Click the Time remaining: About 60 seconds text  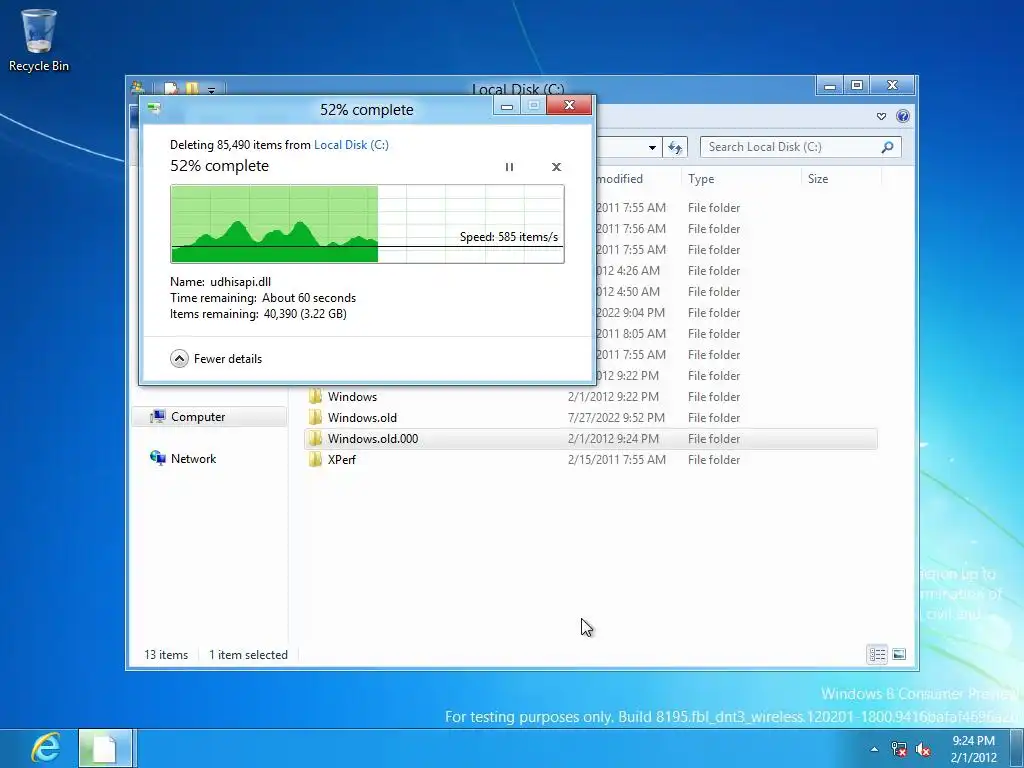click(263, 298)
